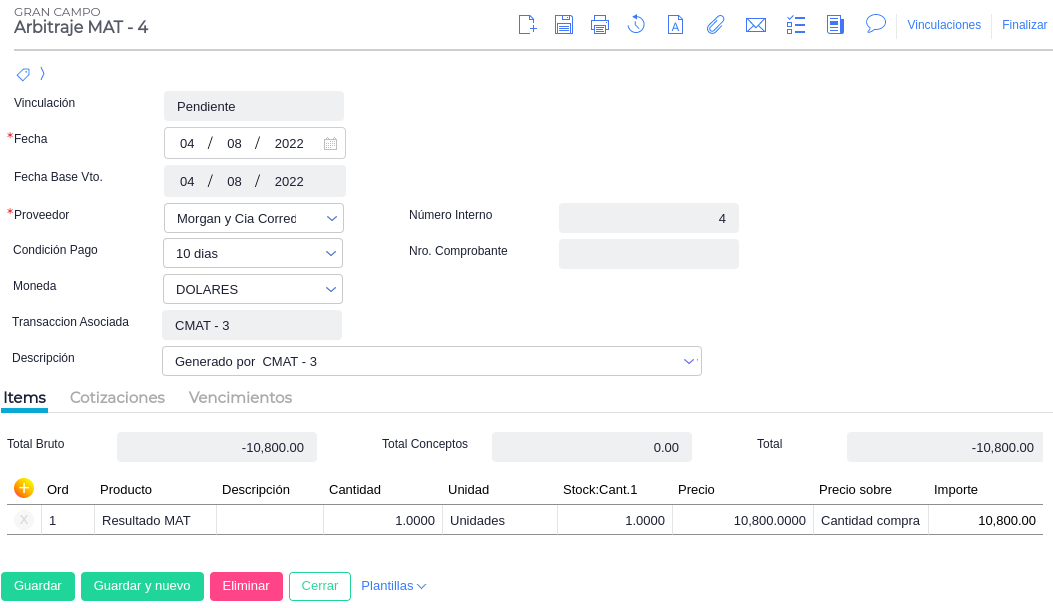Open the Plantillas dropdown menu
Image resolution: width=1053 pixels, height=608 pixels.
point(393,586)
